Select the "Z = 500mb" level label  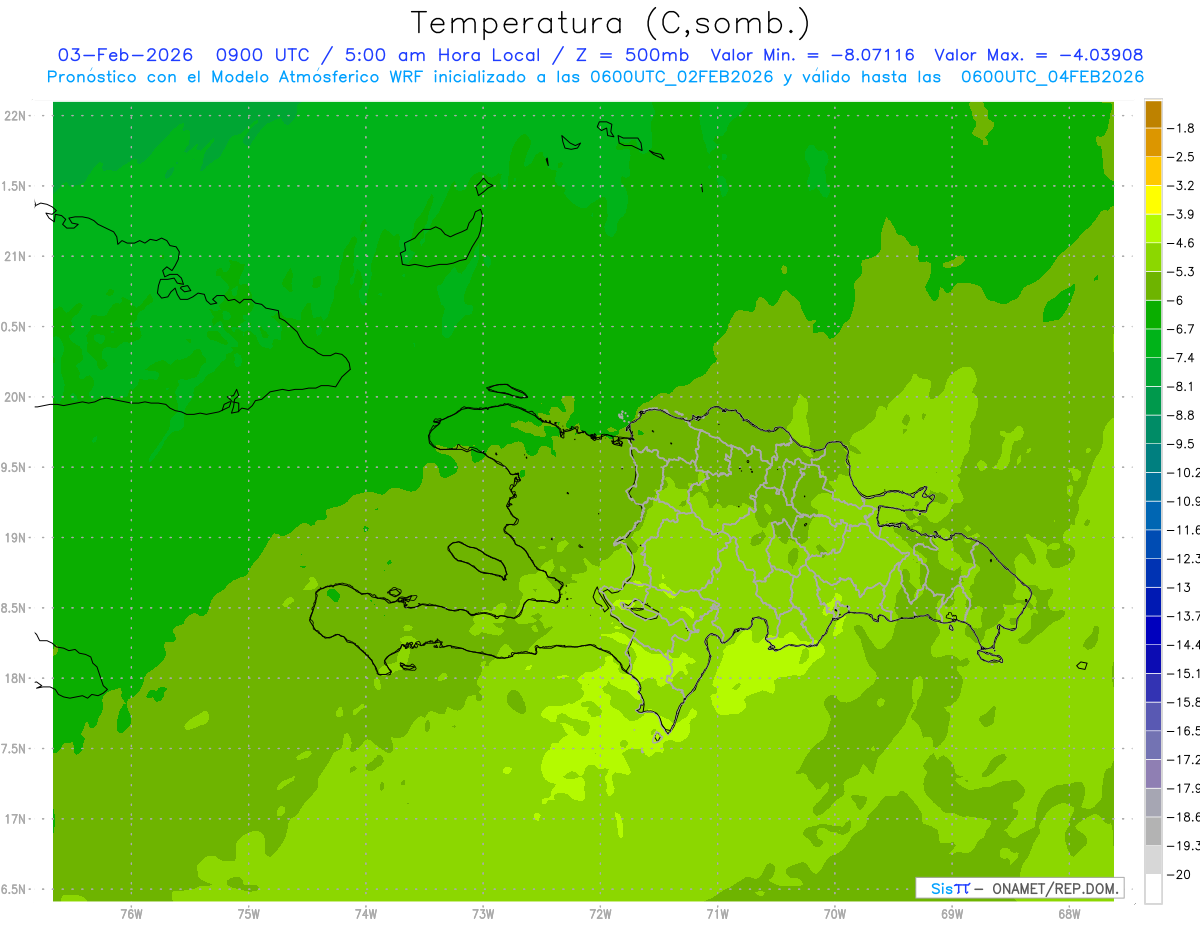point(630,55)
